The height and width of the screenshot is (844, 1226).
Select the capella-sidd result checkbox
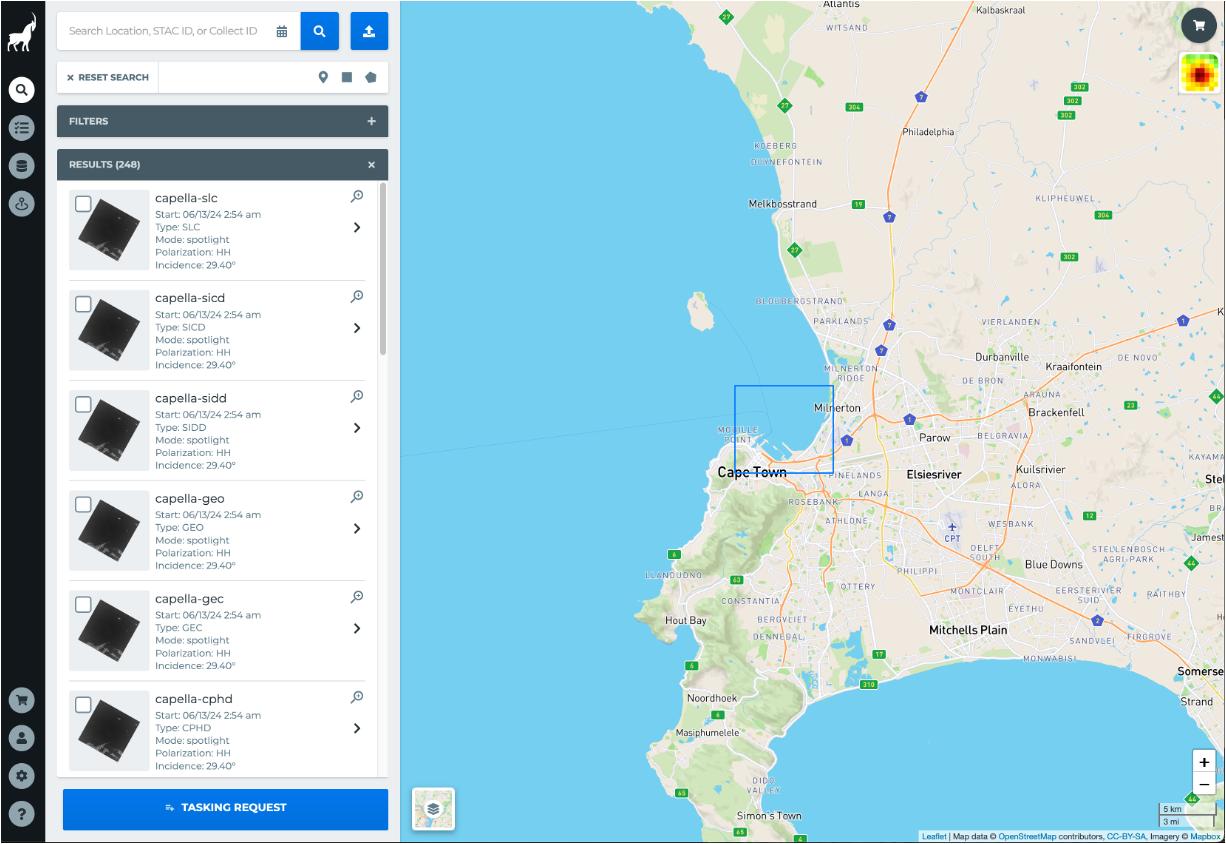84,404
